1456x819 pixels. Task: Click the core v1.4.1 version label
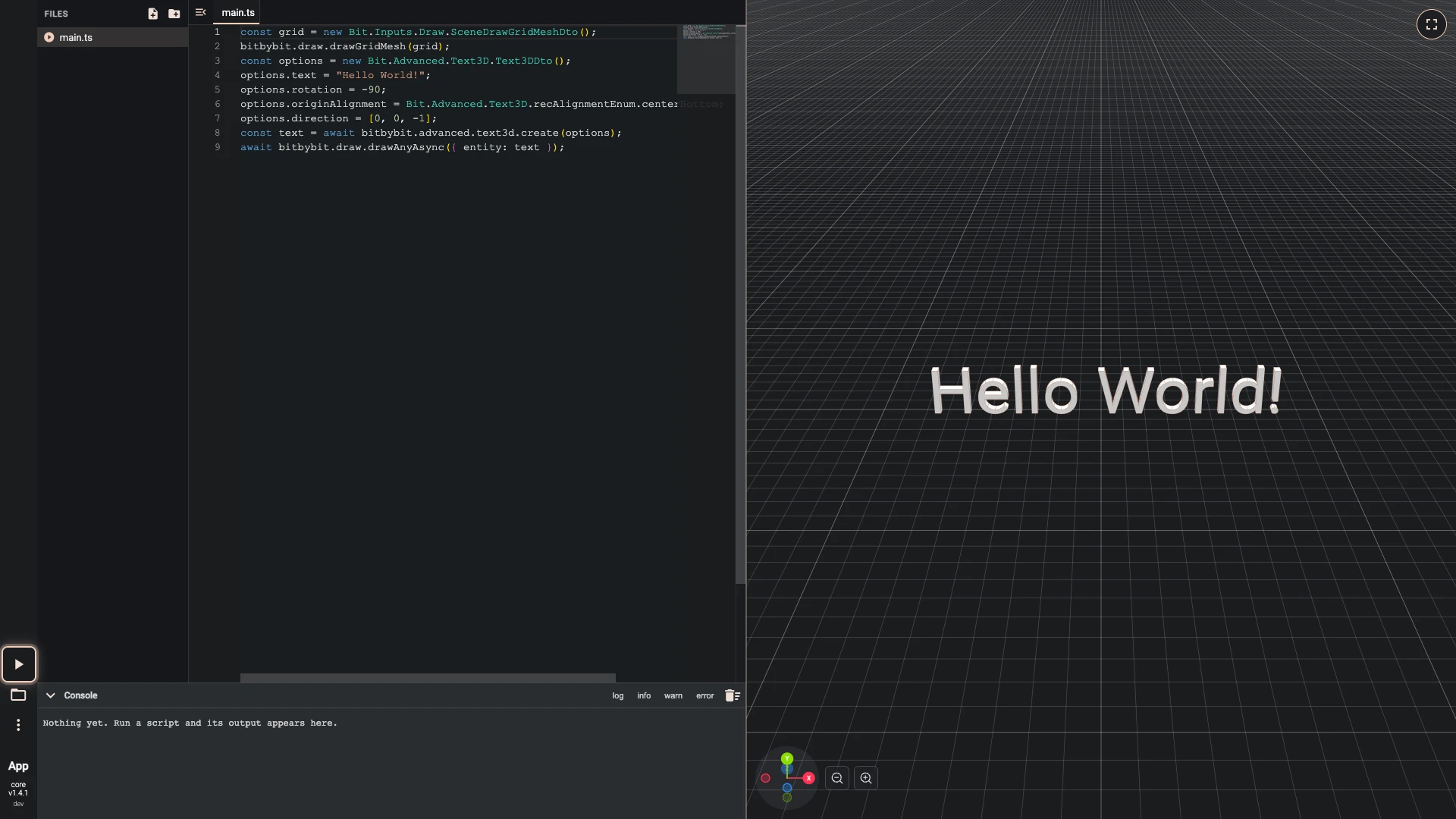pos(18,789)
